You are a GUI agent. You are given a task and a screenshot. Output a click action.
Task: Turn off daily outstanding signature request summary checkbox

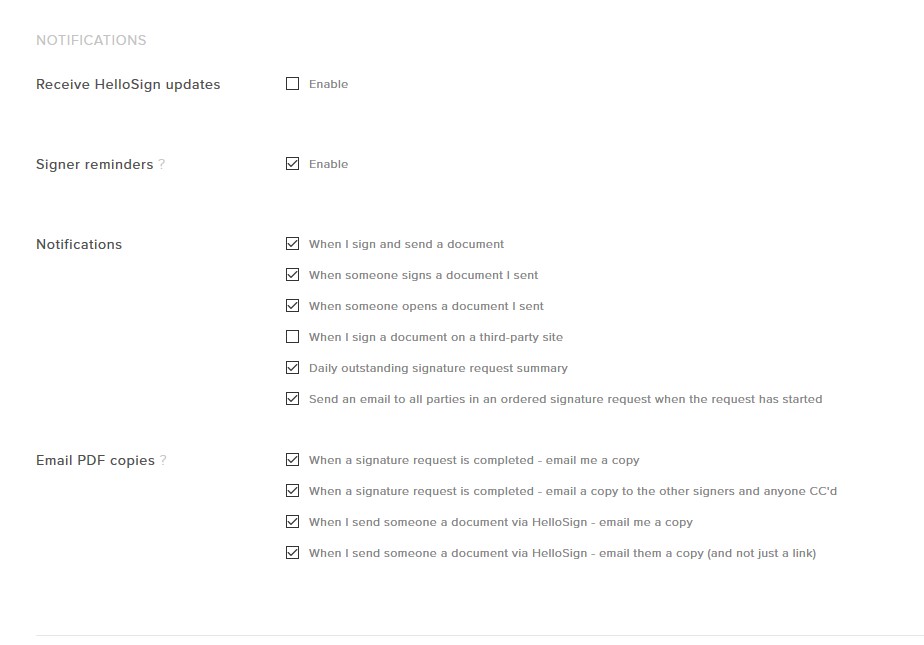(292, 367)
